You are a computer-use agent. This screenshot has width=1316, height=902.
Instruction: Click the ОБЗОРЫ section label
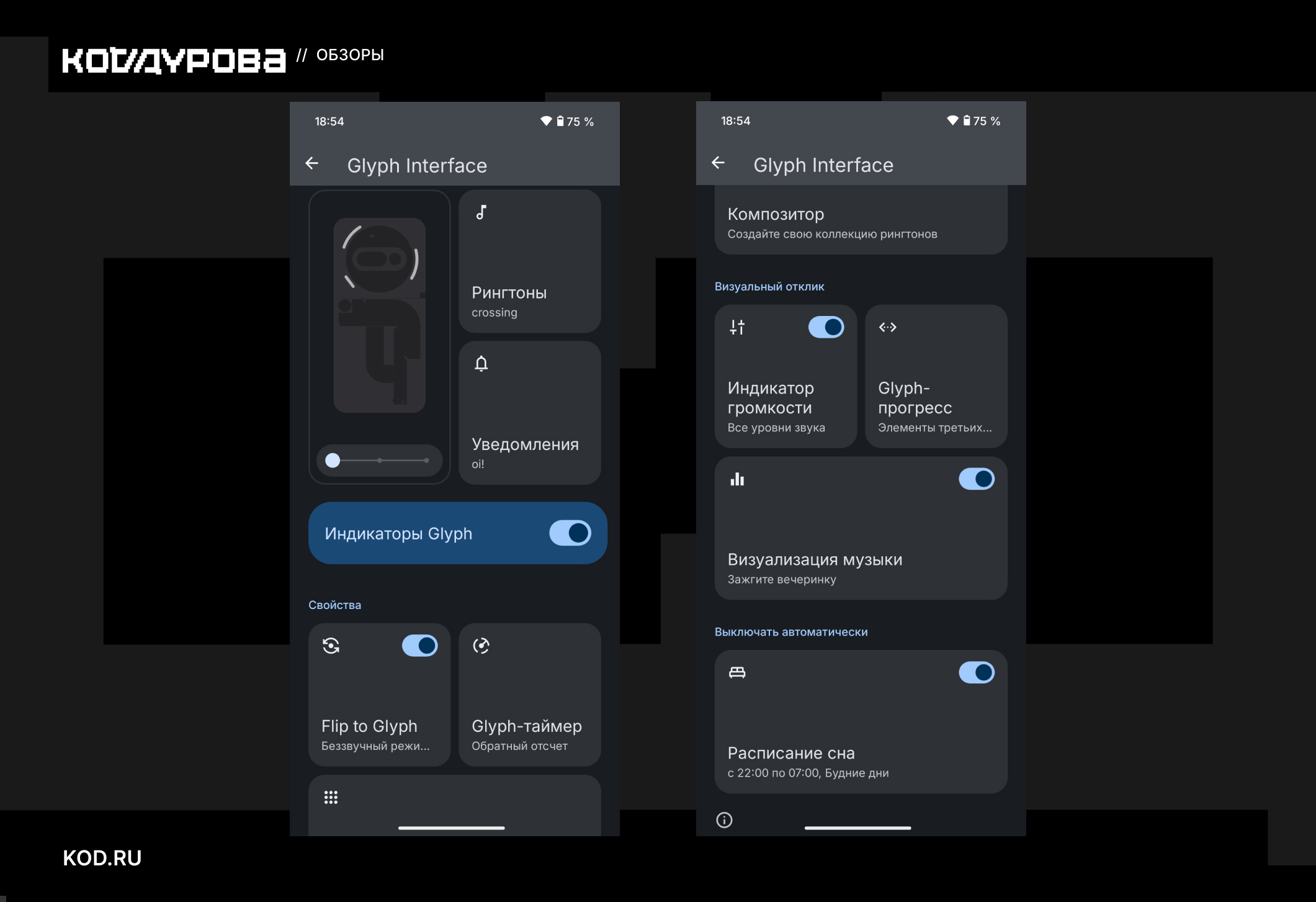click(x=350, y=55)
